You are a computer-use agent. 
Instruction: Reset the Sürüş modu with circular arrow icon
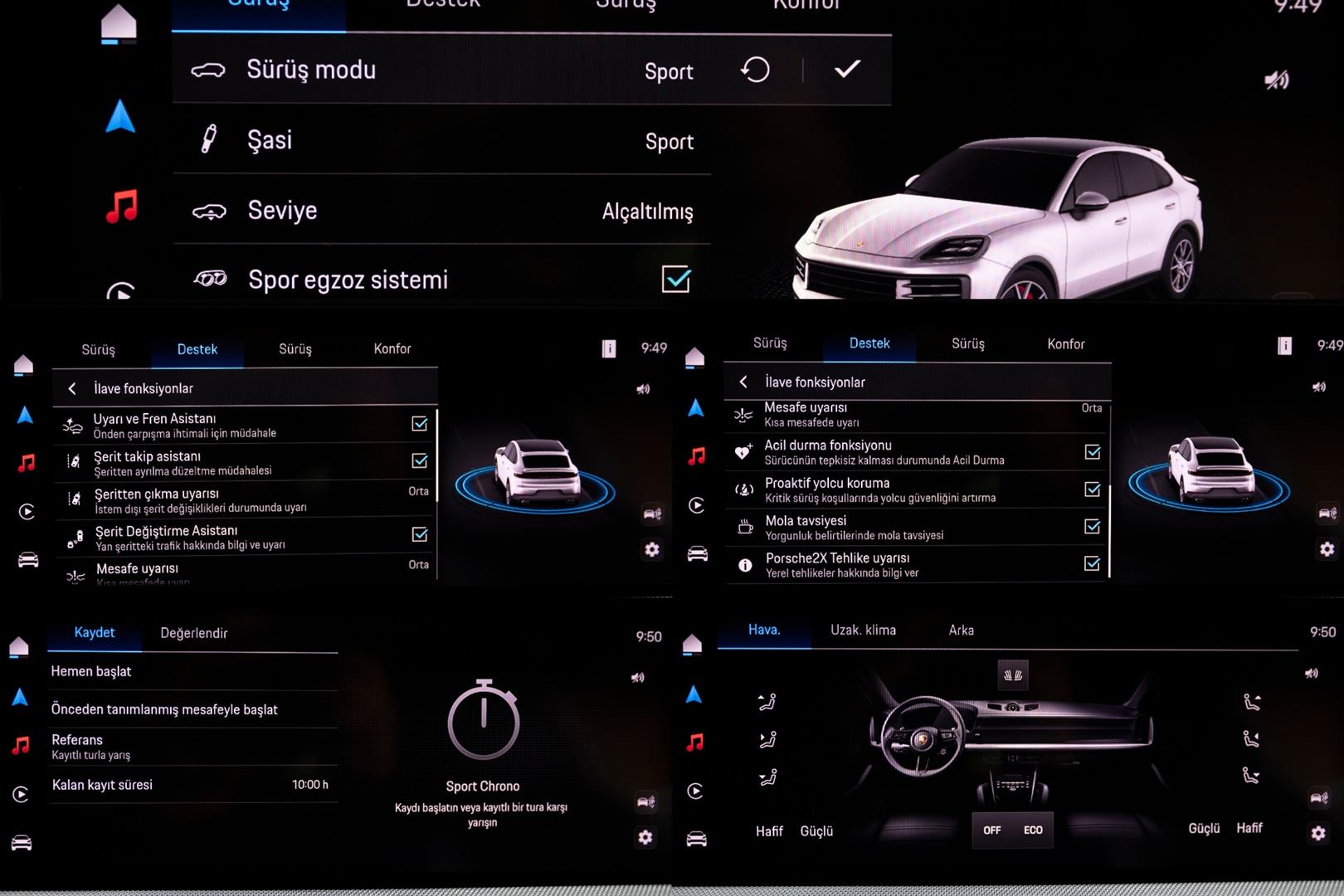click(755, 70)
